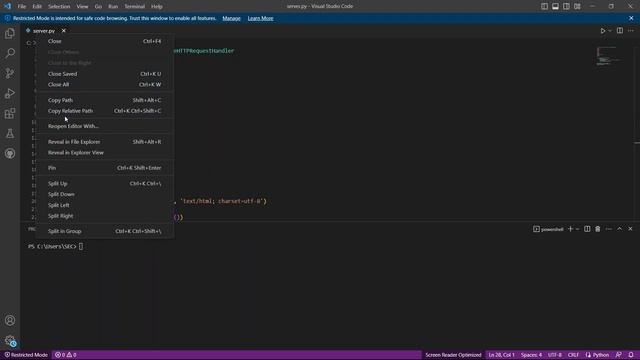Click the Manage link in banner

tap(231, 18)
